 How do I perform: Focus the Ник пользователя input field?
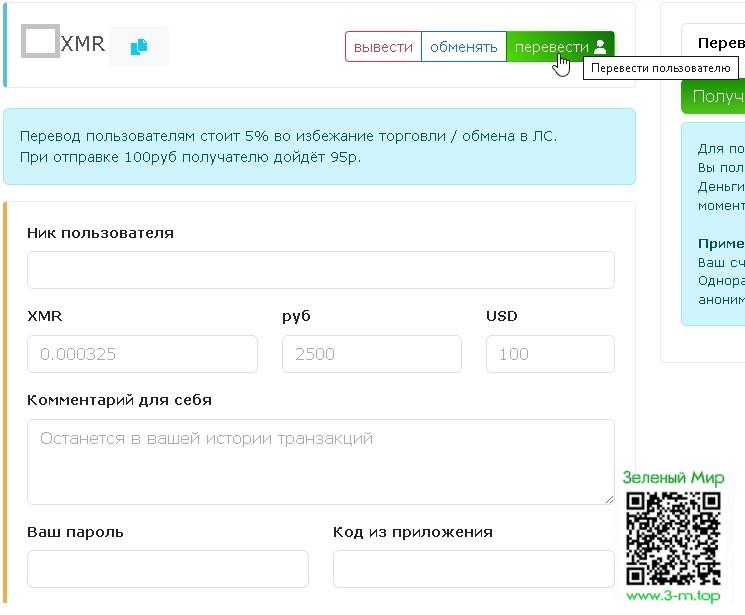click(x=320, y=270)
